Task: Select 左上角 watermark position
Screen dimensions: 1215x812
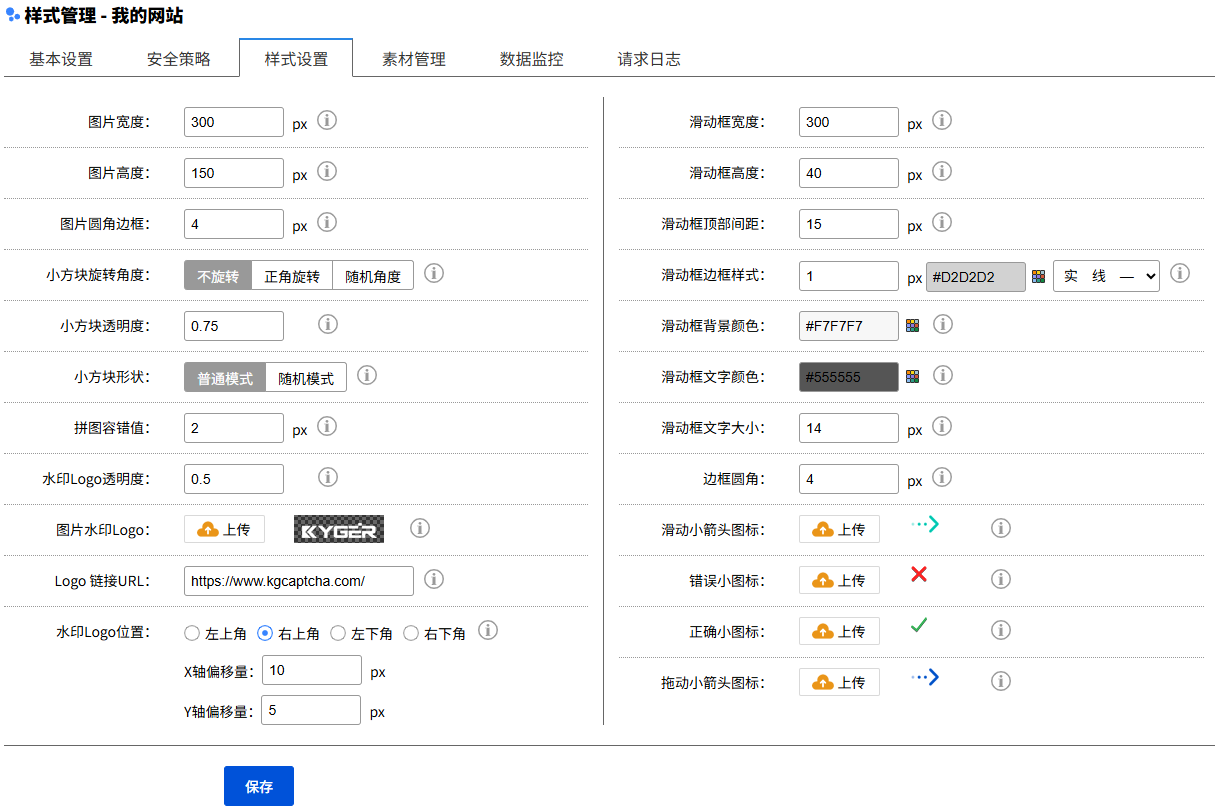Action: (x=192, y=633)
